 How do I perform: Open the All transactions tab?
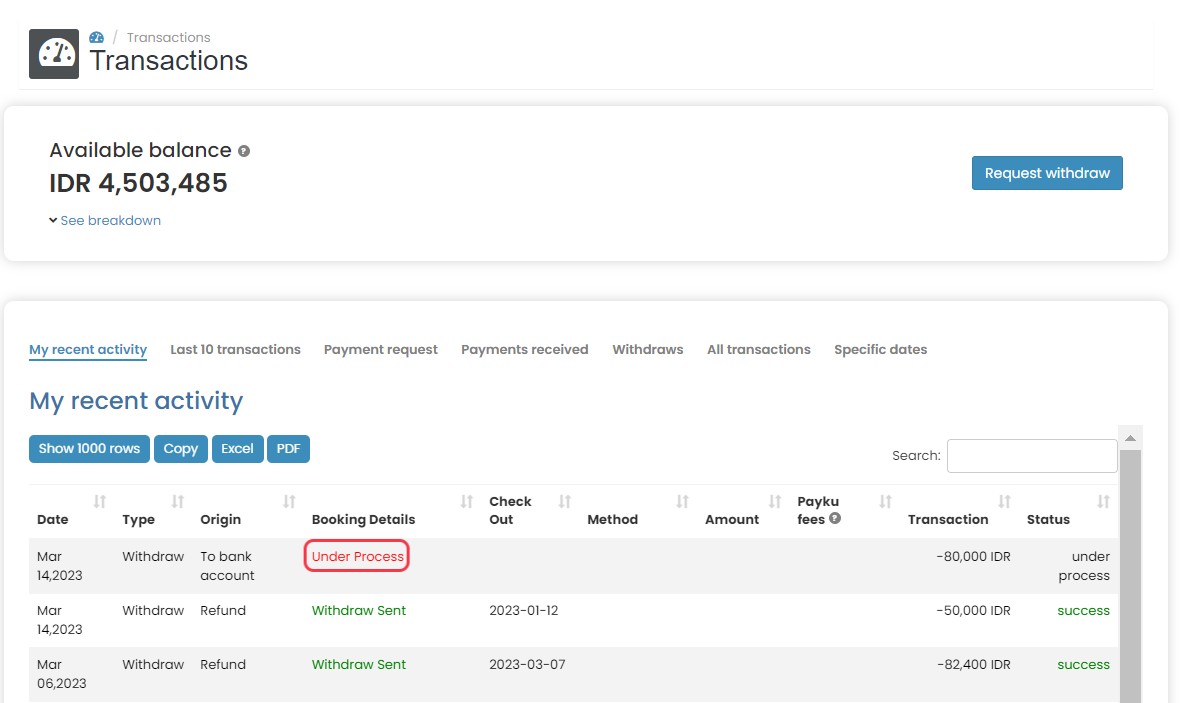(759, 350)
